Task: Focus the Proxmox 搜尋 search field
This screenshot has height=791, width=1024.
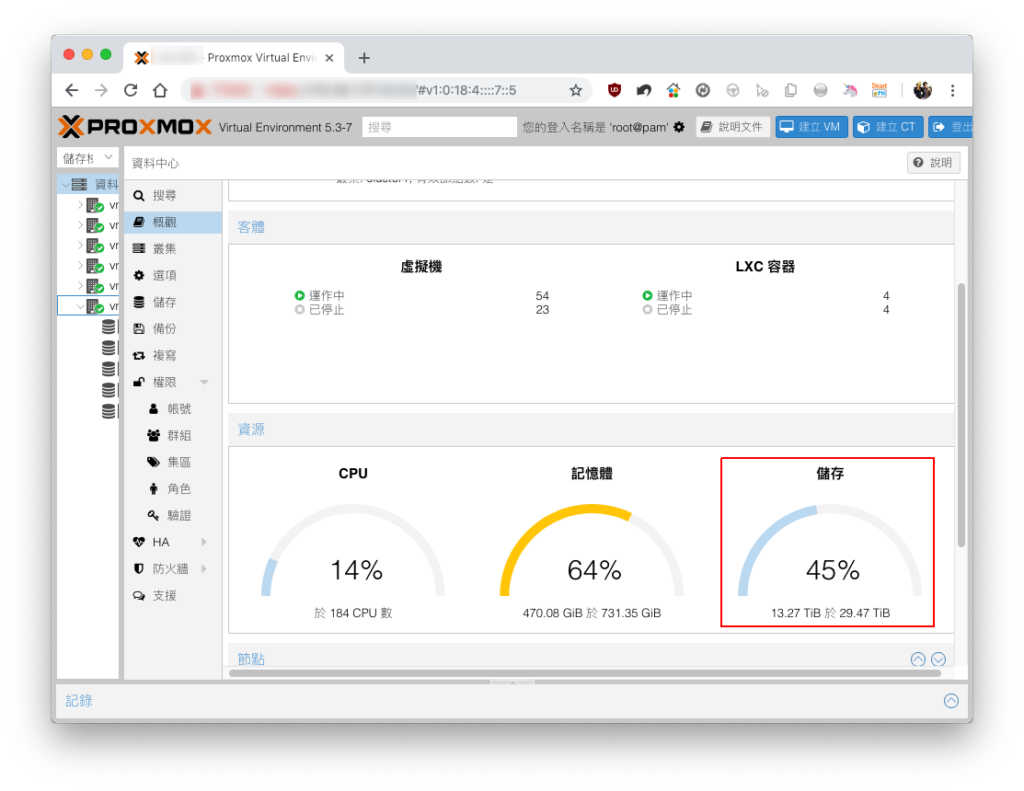Action: click(439, 127)
